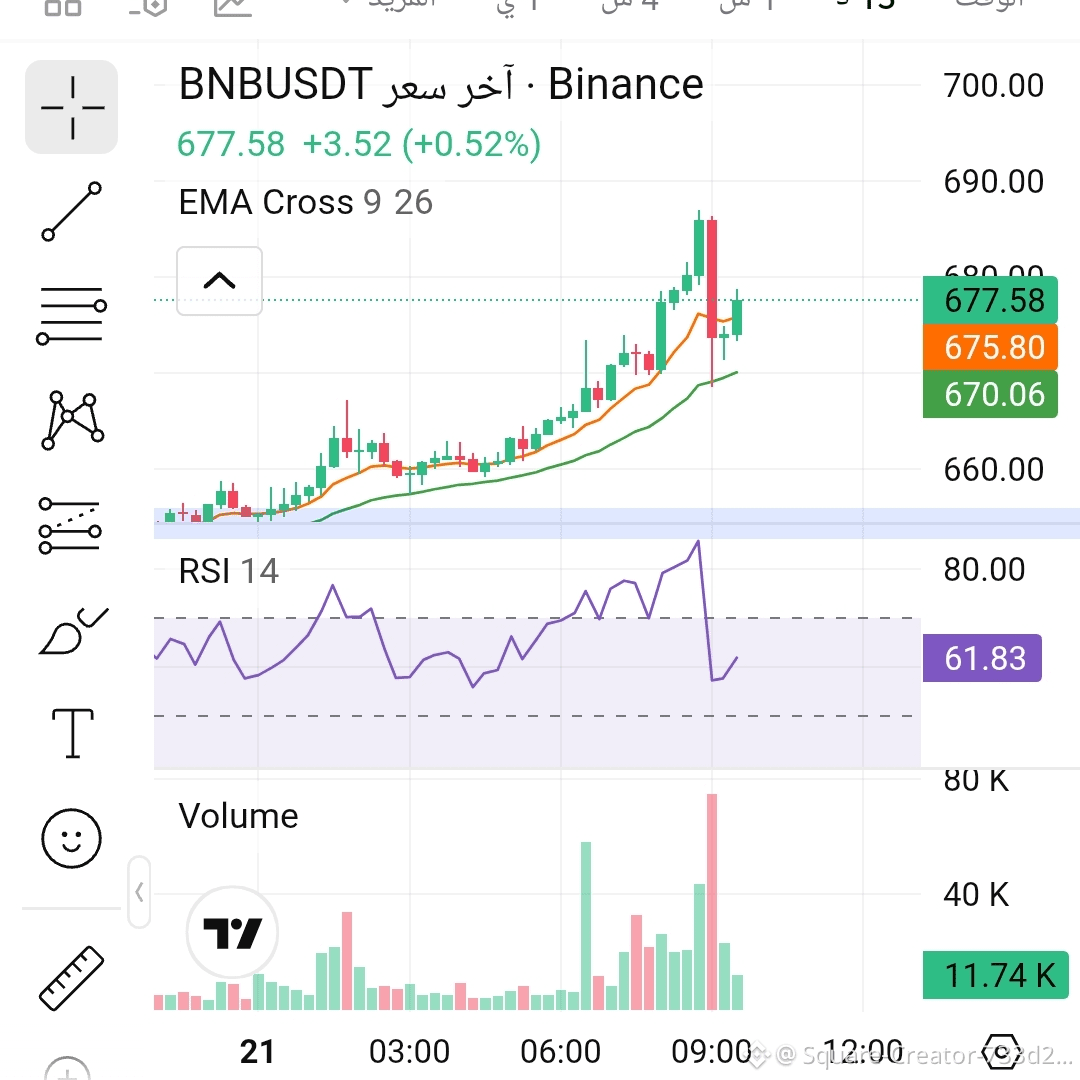
Task: Click the 21 date axis label
Action: tap(257, 1052)
